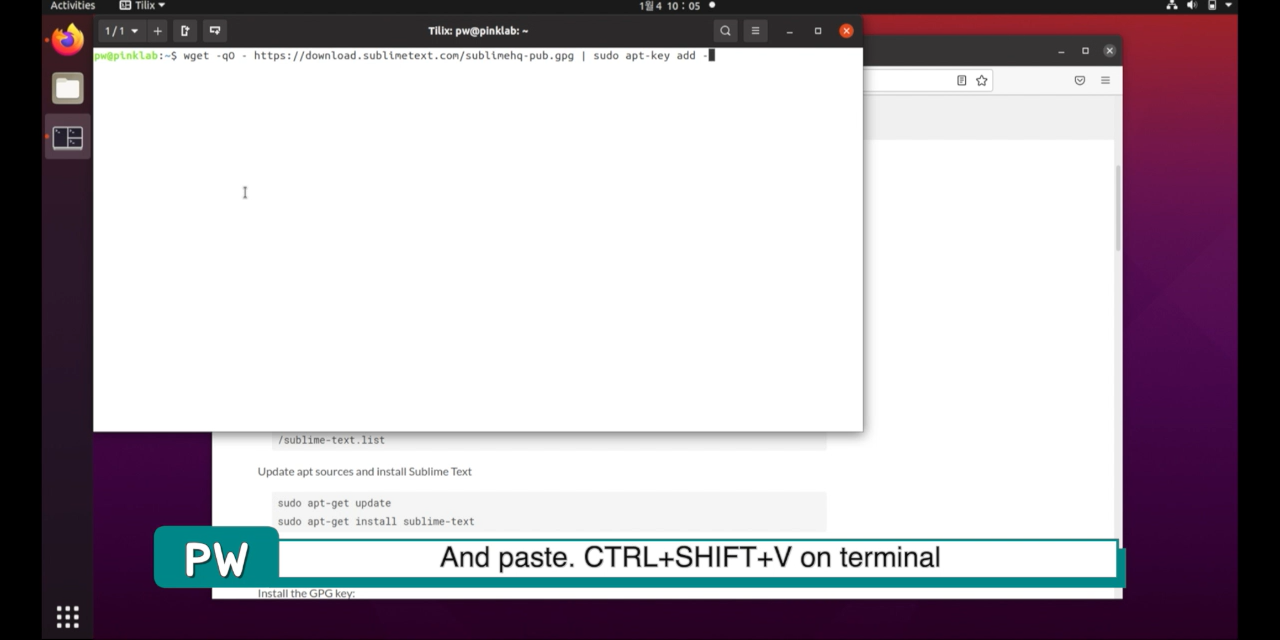Open the Firefox application menu
This screenshot has width=1280, height=640.
tap(1105, 80)
